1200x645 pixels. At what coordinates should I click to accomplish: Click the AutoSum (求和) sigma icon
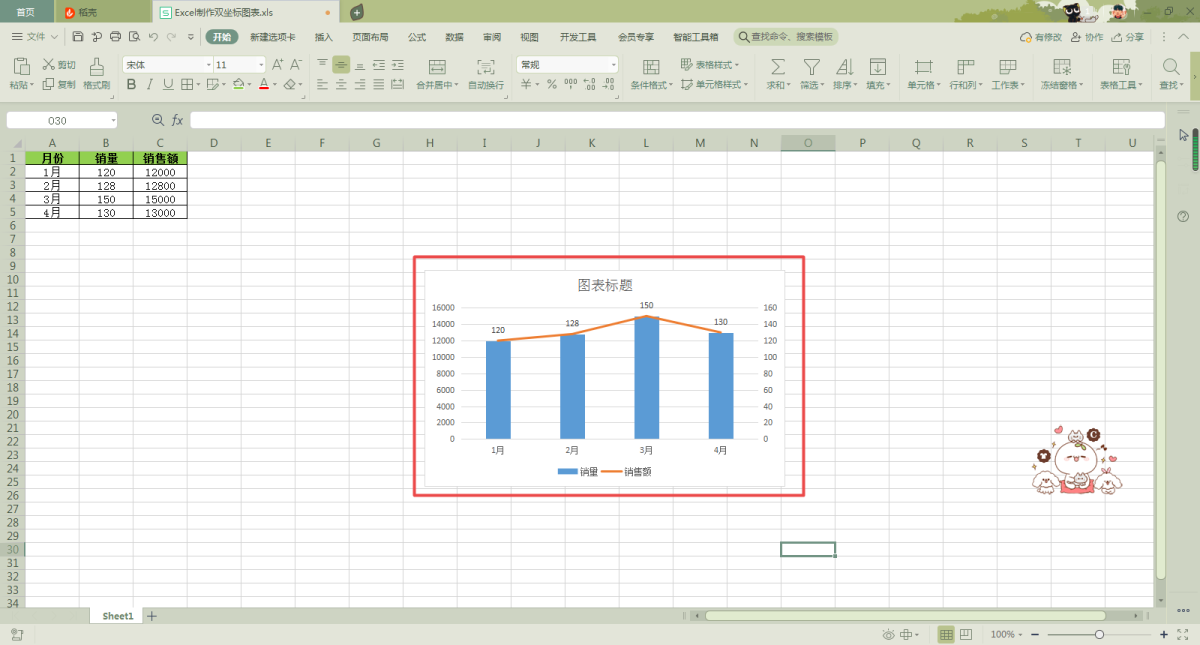777,67
